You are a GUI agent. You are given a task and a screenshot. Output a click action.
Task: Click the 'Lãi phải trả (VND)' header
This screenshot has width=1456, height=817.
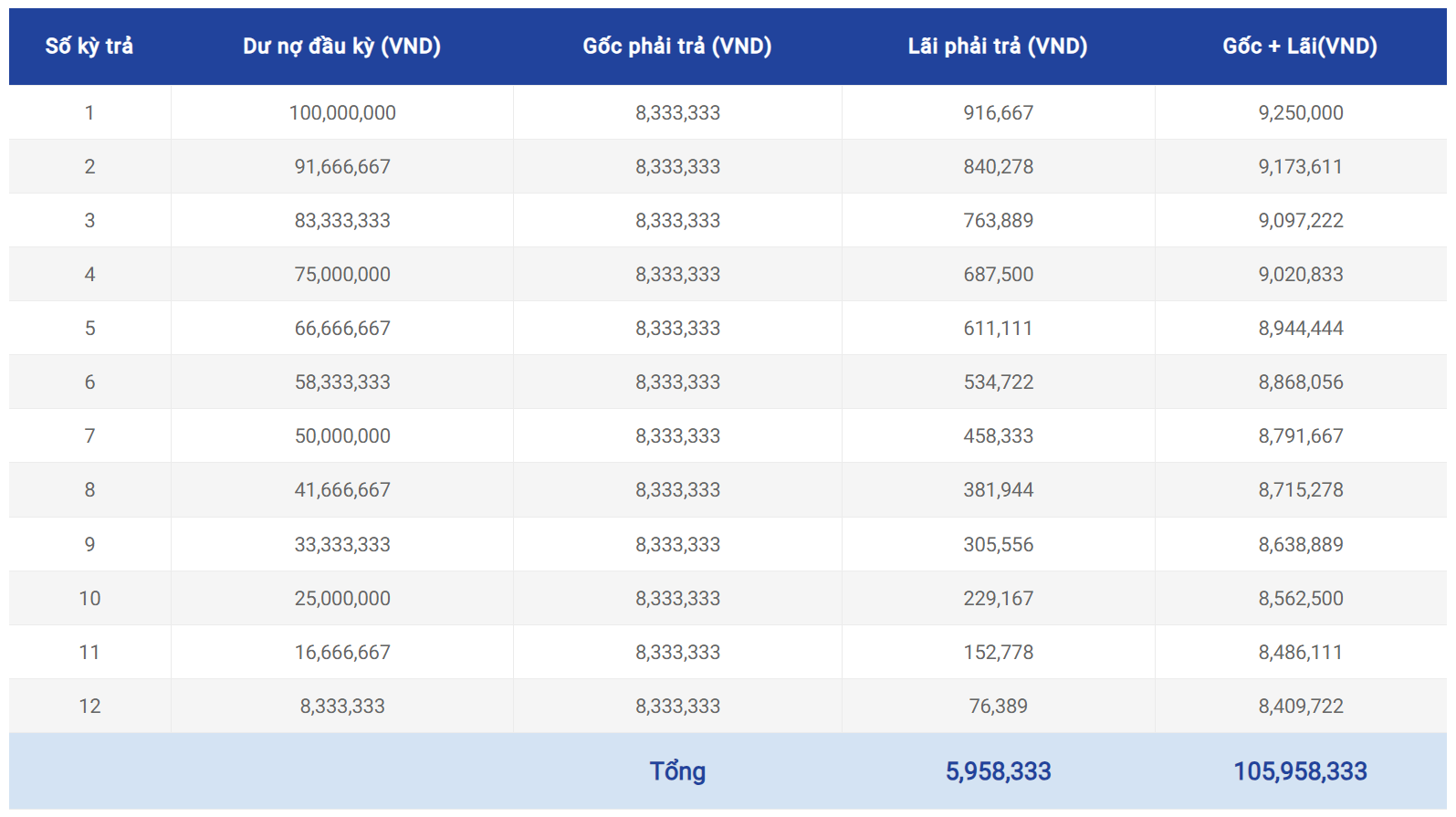(x=998, y=46)
